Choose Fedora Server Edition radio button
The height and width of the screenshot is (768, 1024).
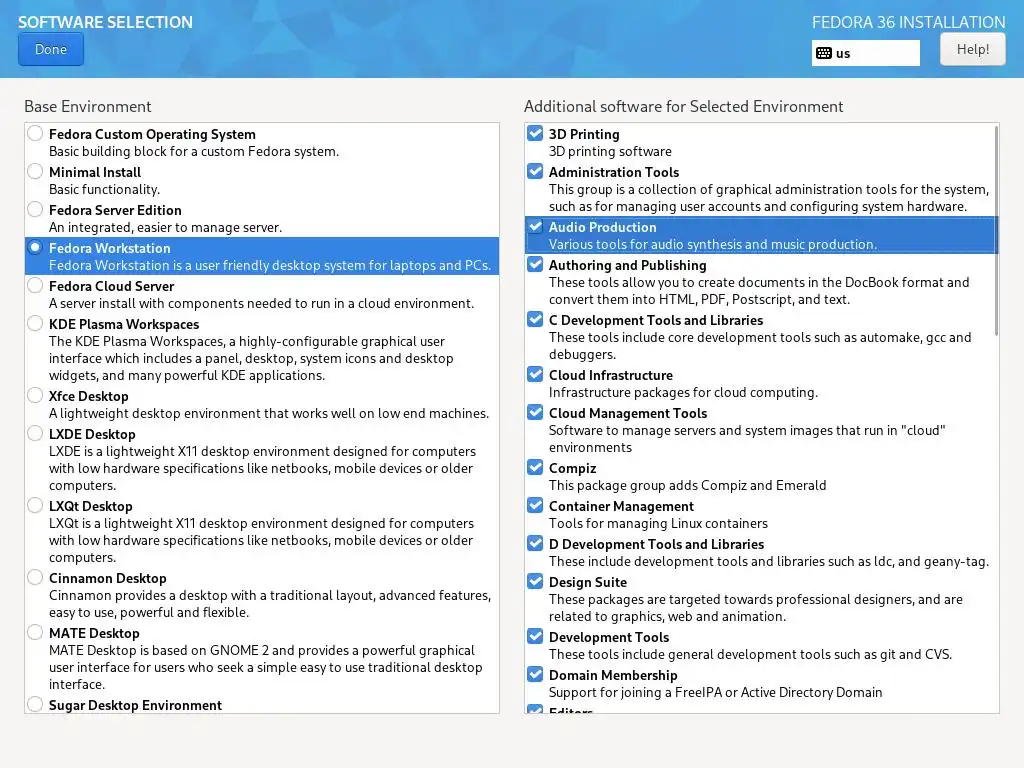(x=35, y=210)
